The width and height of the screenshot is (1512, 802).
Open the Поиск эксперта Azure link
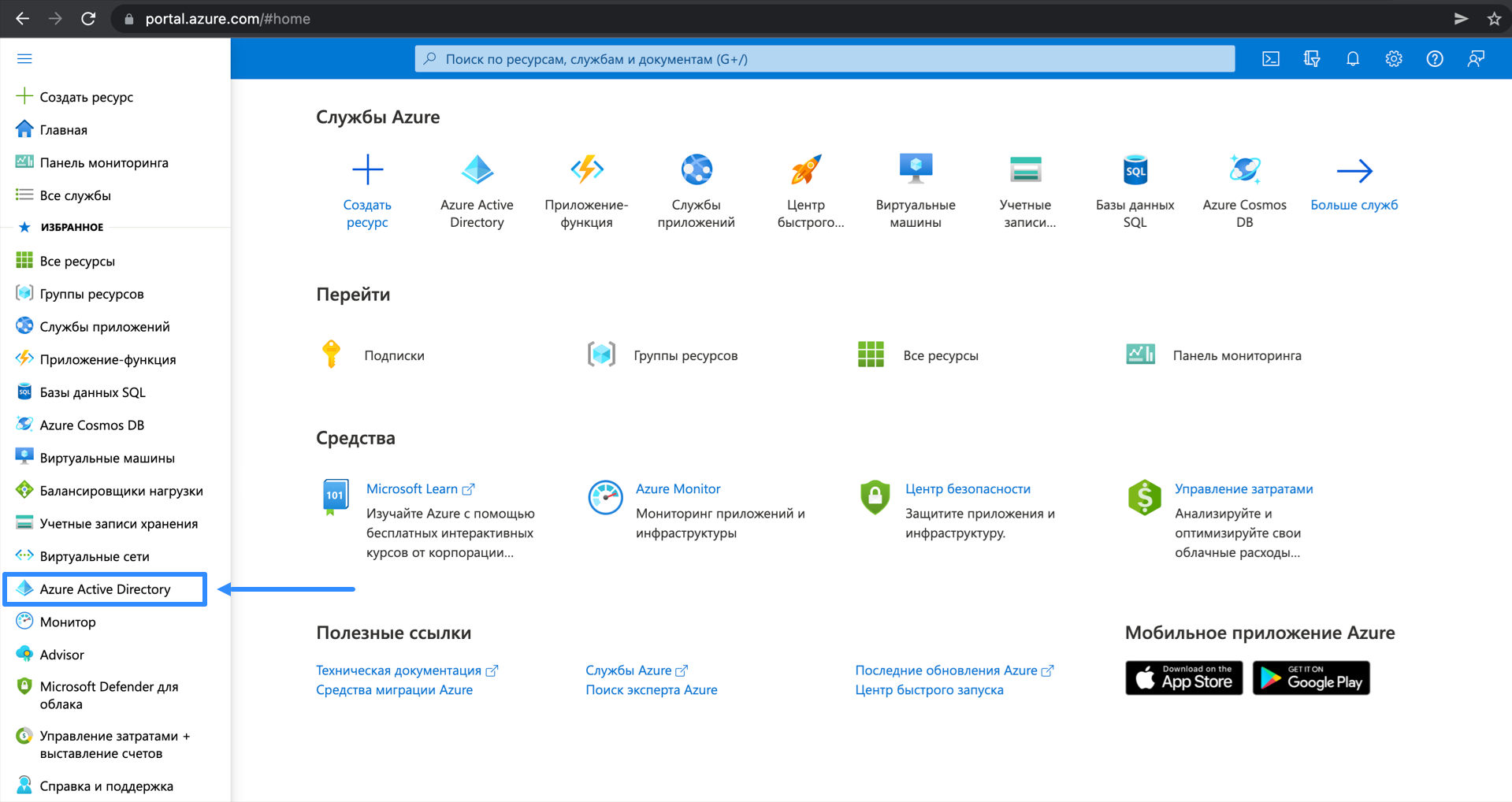point(652,690)
